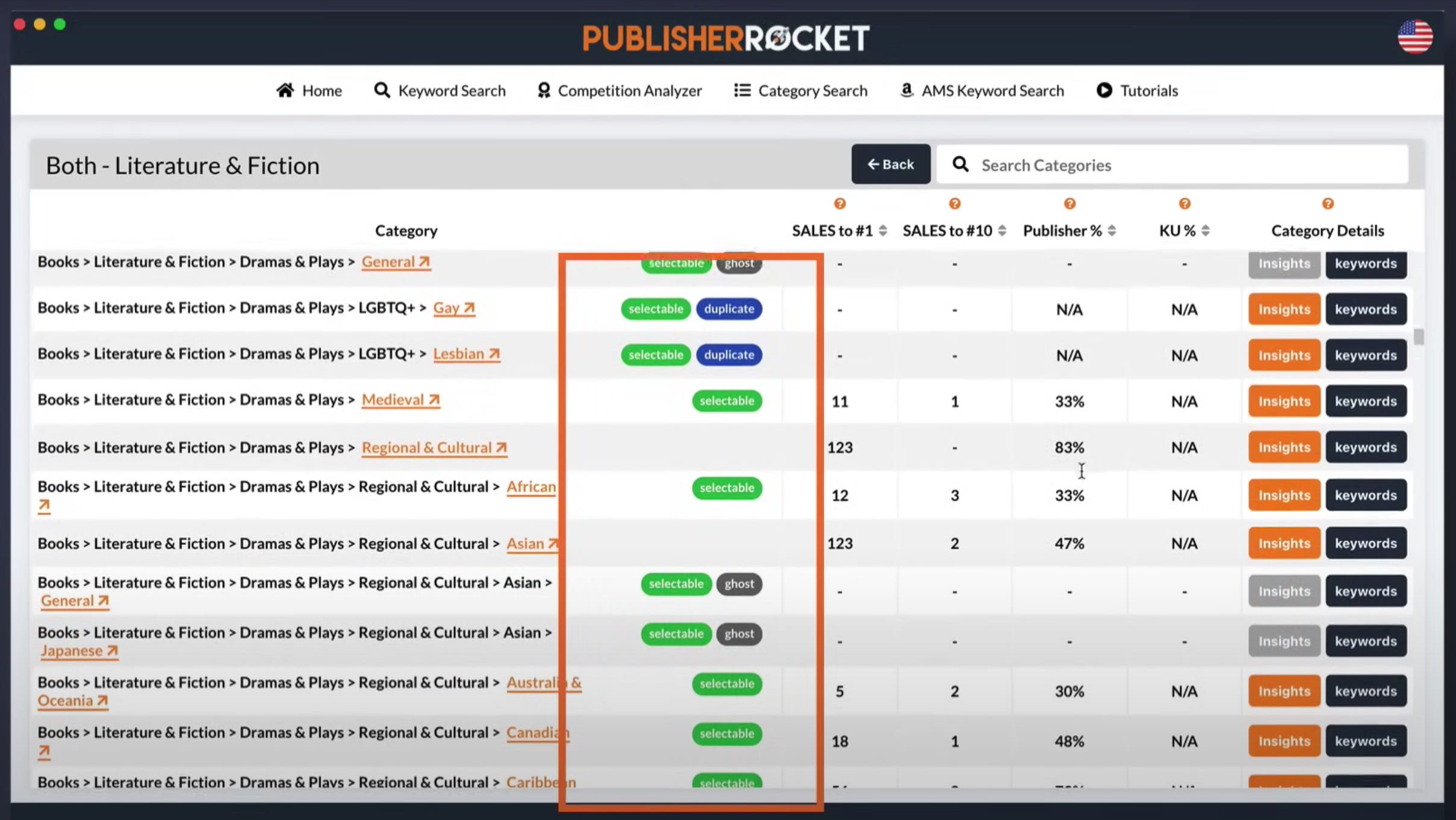Click Insights for Regional & Cultural row
Image resolution: width=1456 pixels, height=820 pixels.
pyautogui.click(x=1284, y=447)
